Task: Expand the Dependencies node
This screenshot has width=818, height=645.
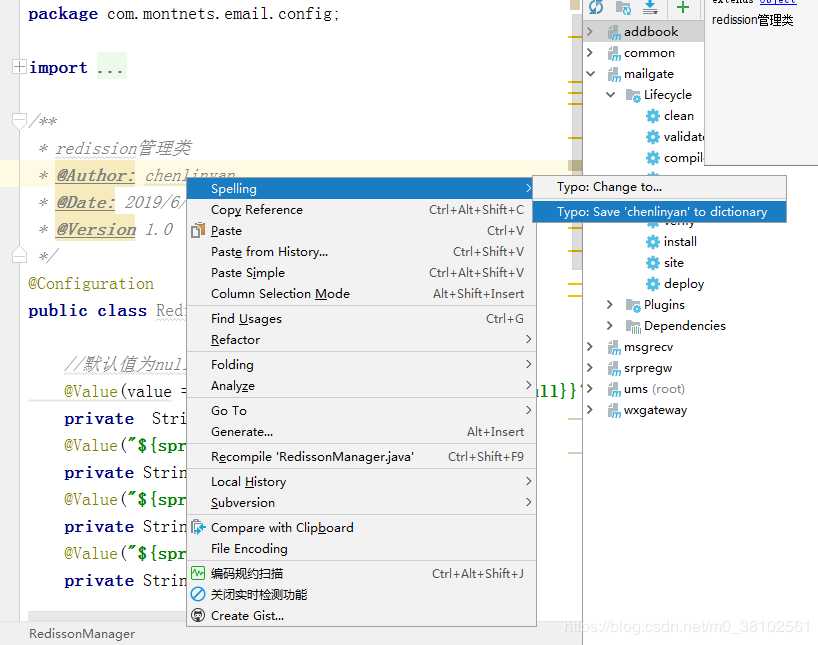Action: click(610, 325)
